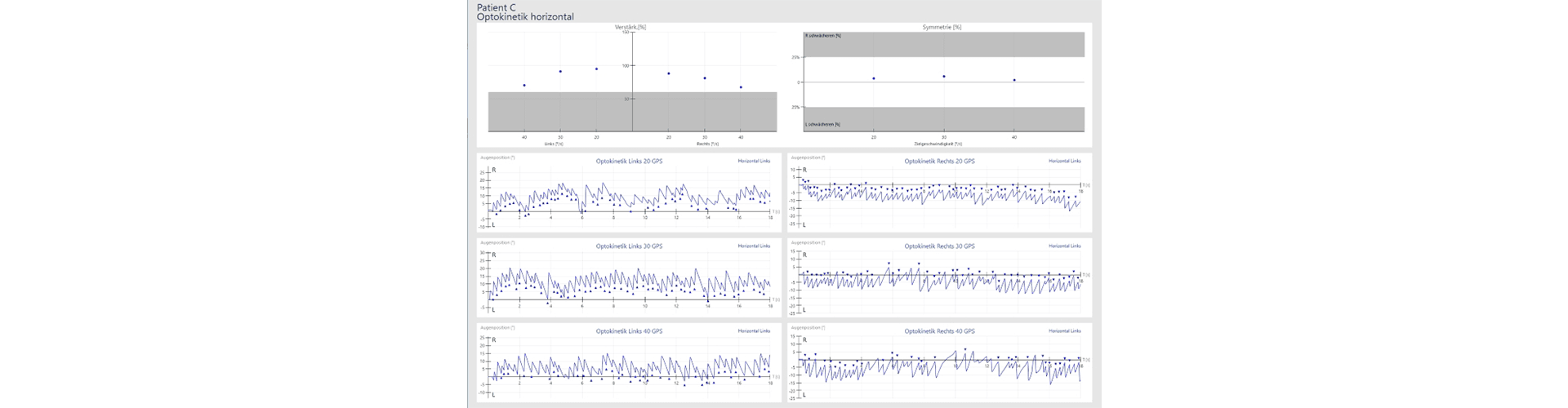Image resolution: width=1568 pixels, height=408 pixels.
Task: Click the Patient C title text
Action: [496, 7]
